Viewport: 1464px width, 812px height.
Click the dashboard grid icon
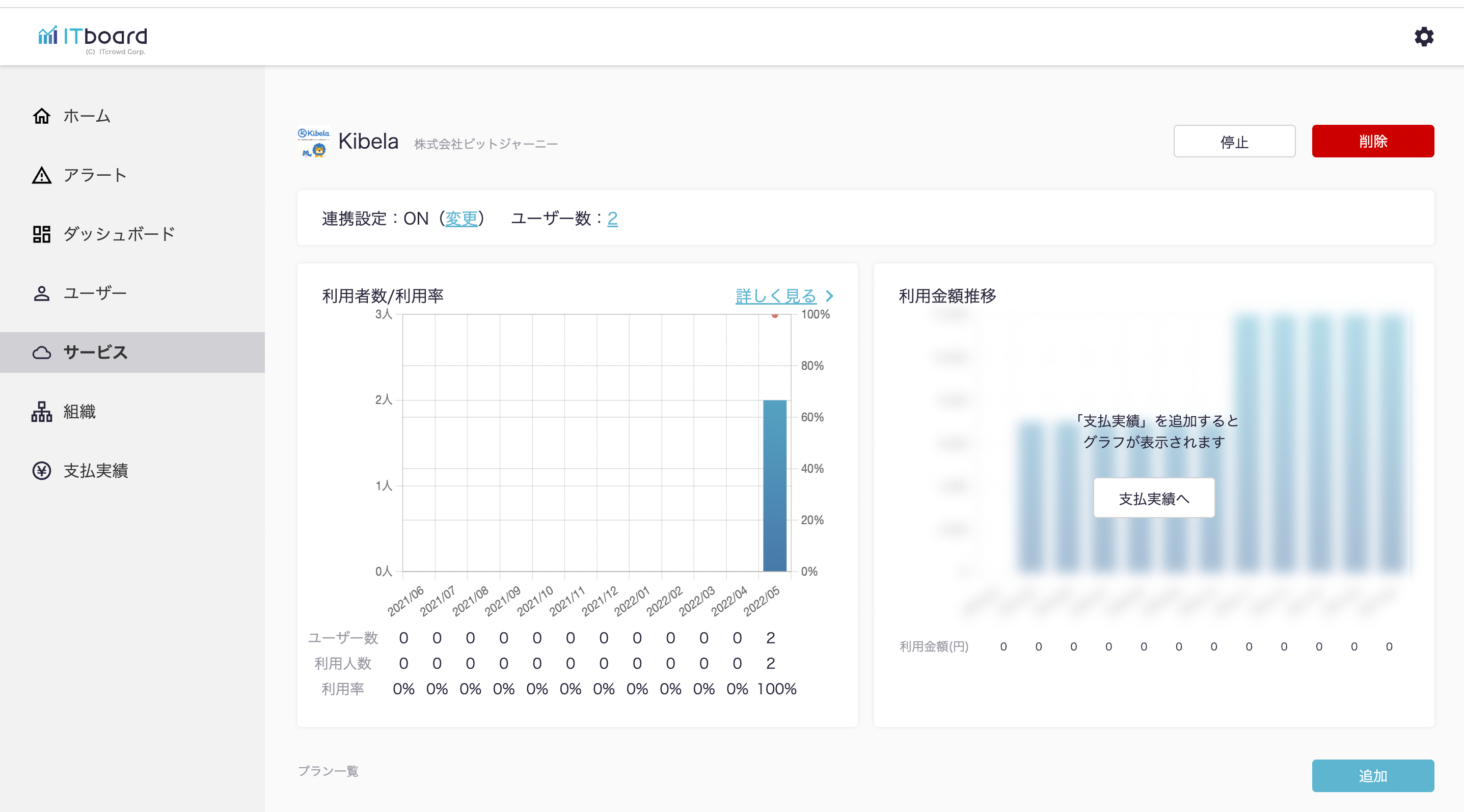click(x=41, y=234)
